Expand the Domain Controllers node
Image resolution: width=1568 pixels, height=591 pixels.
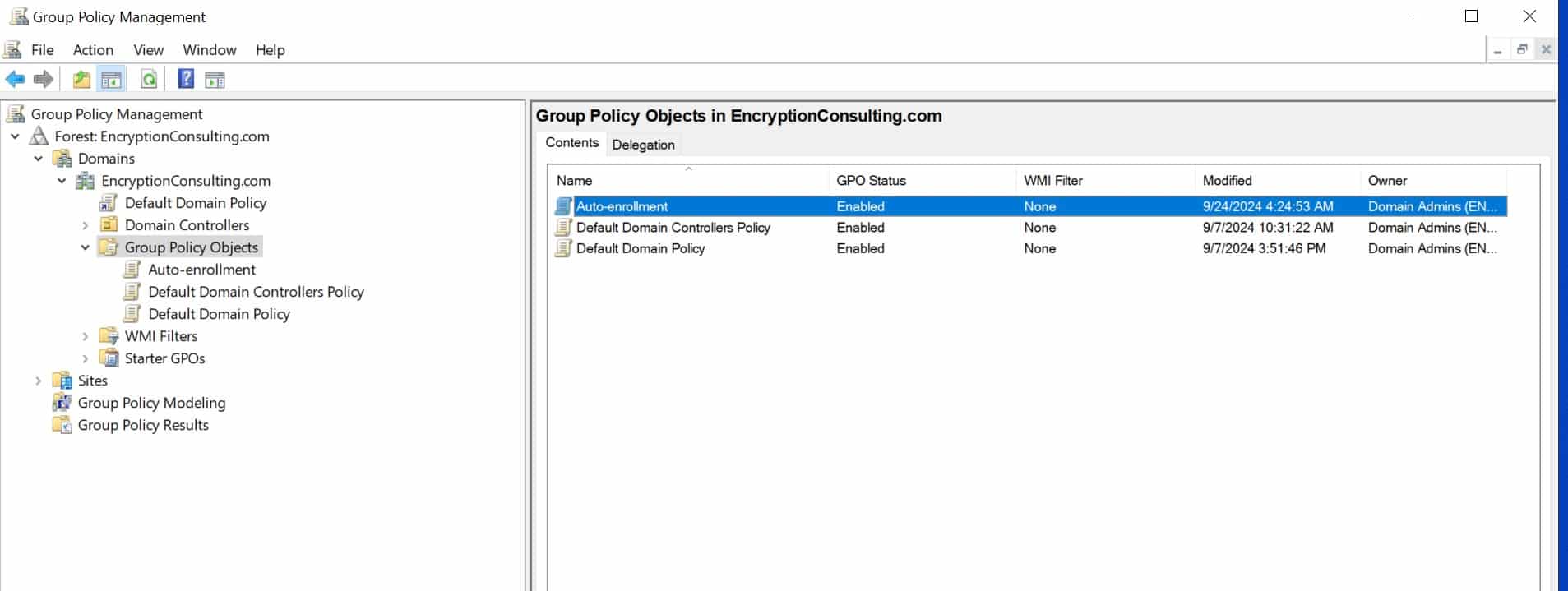86,225
